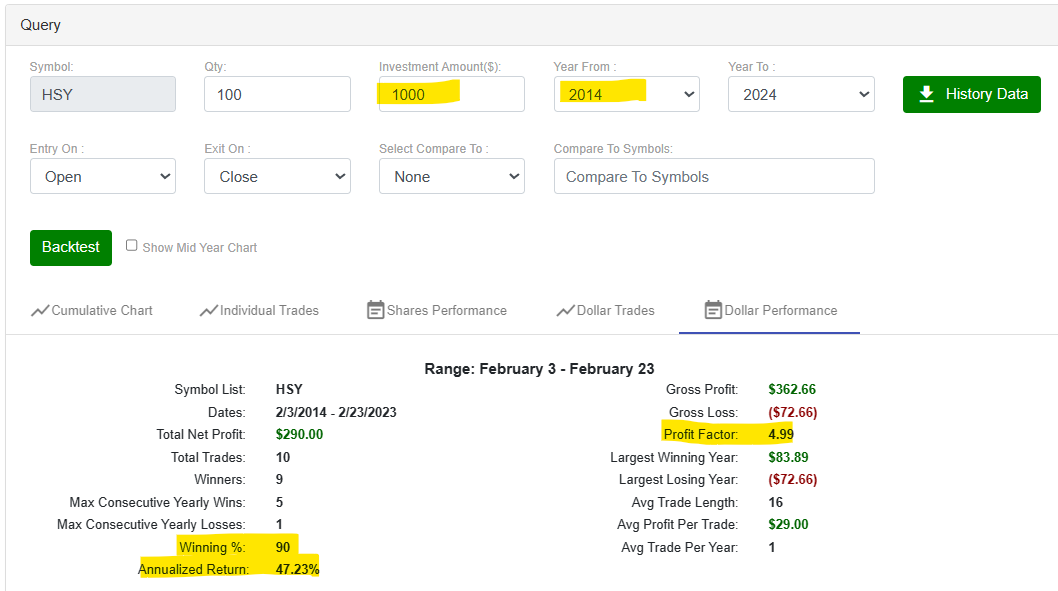The width and height of the screenshot is (1058, 591).
Task: Click the Winners value 9
Action: 279,480
